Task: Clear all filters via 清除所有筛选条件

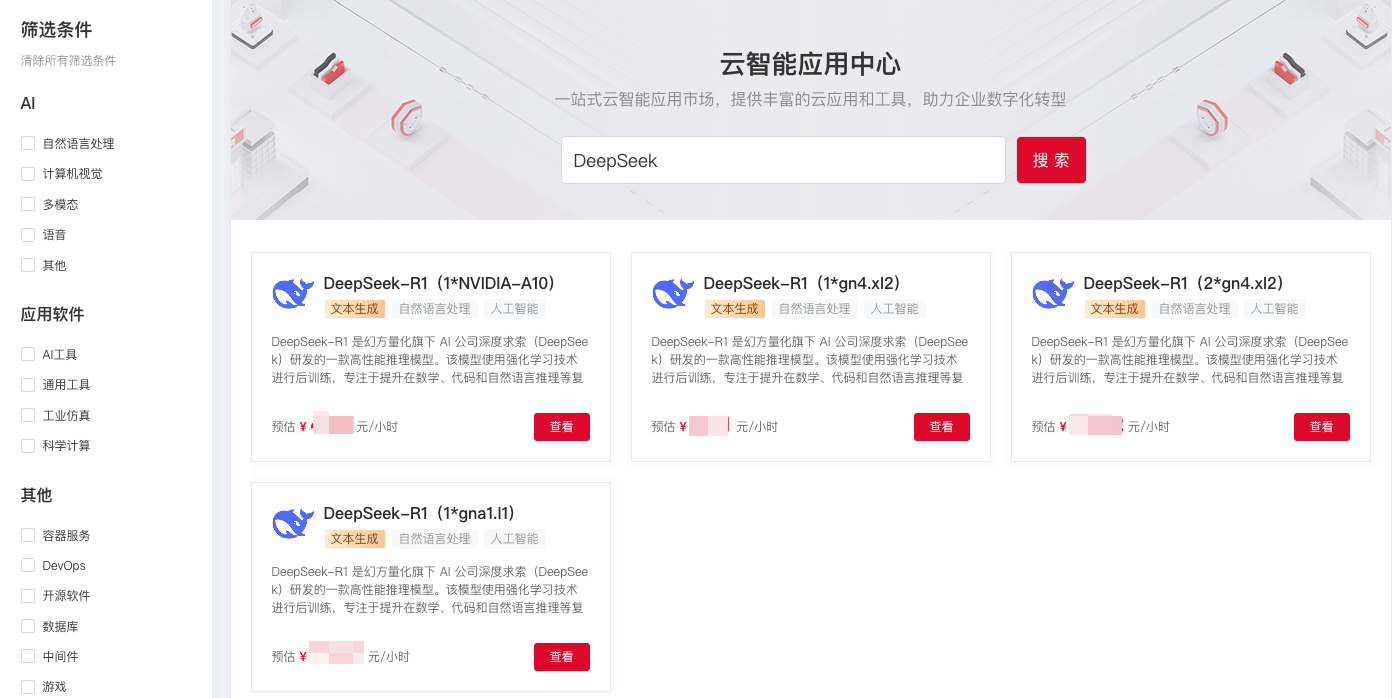Action: 69,61
